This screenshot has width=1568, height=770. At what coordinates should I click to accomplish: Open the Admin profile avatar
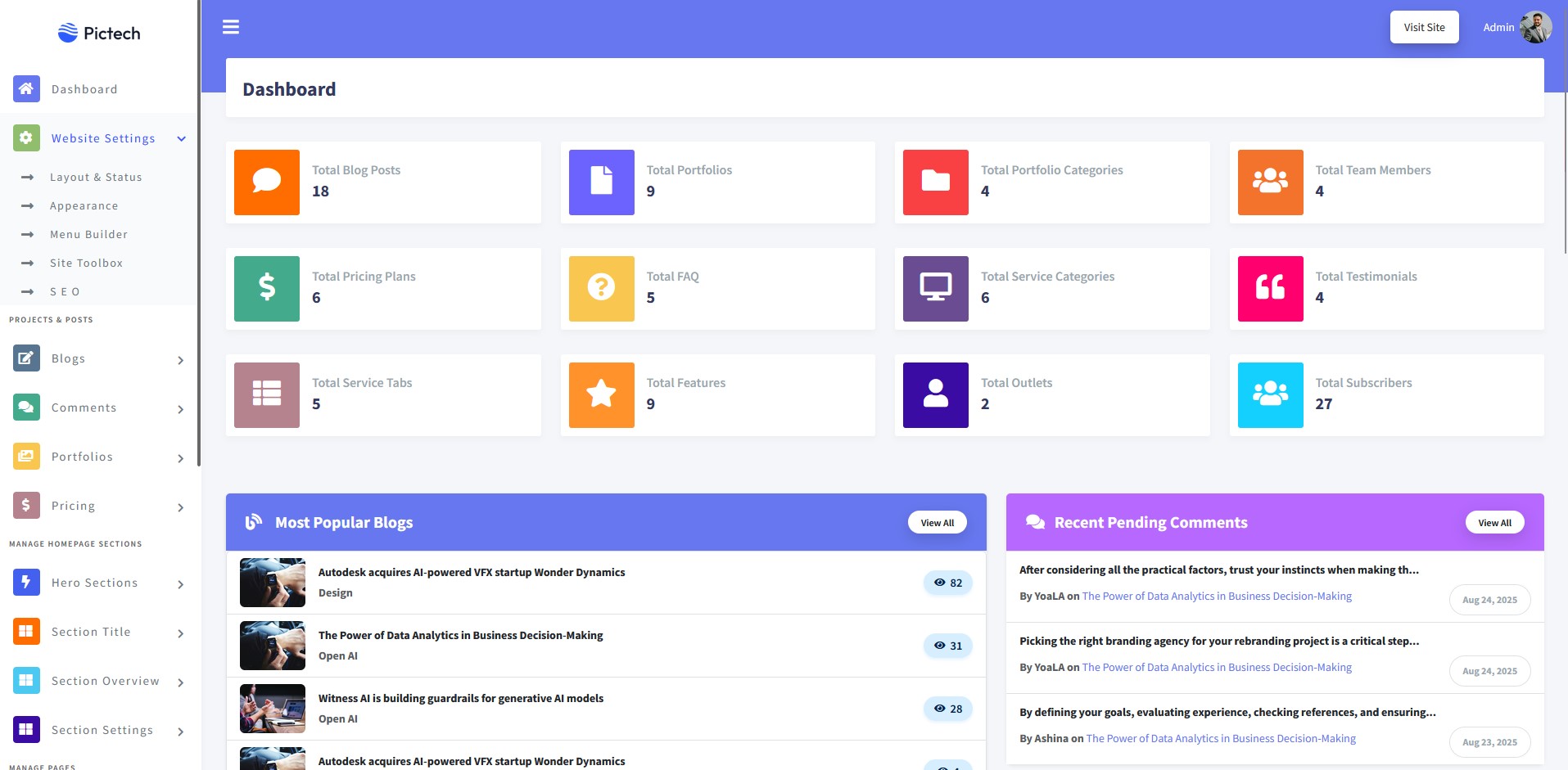tap(1535, 27)
